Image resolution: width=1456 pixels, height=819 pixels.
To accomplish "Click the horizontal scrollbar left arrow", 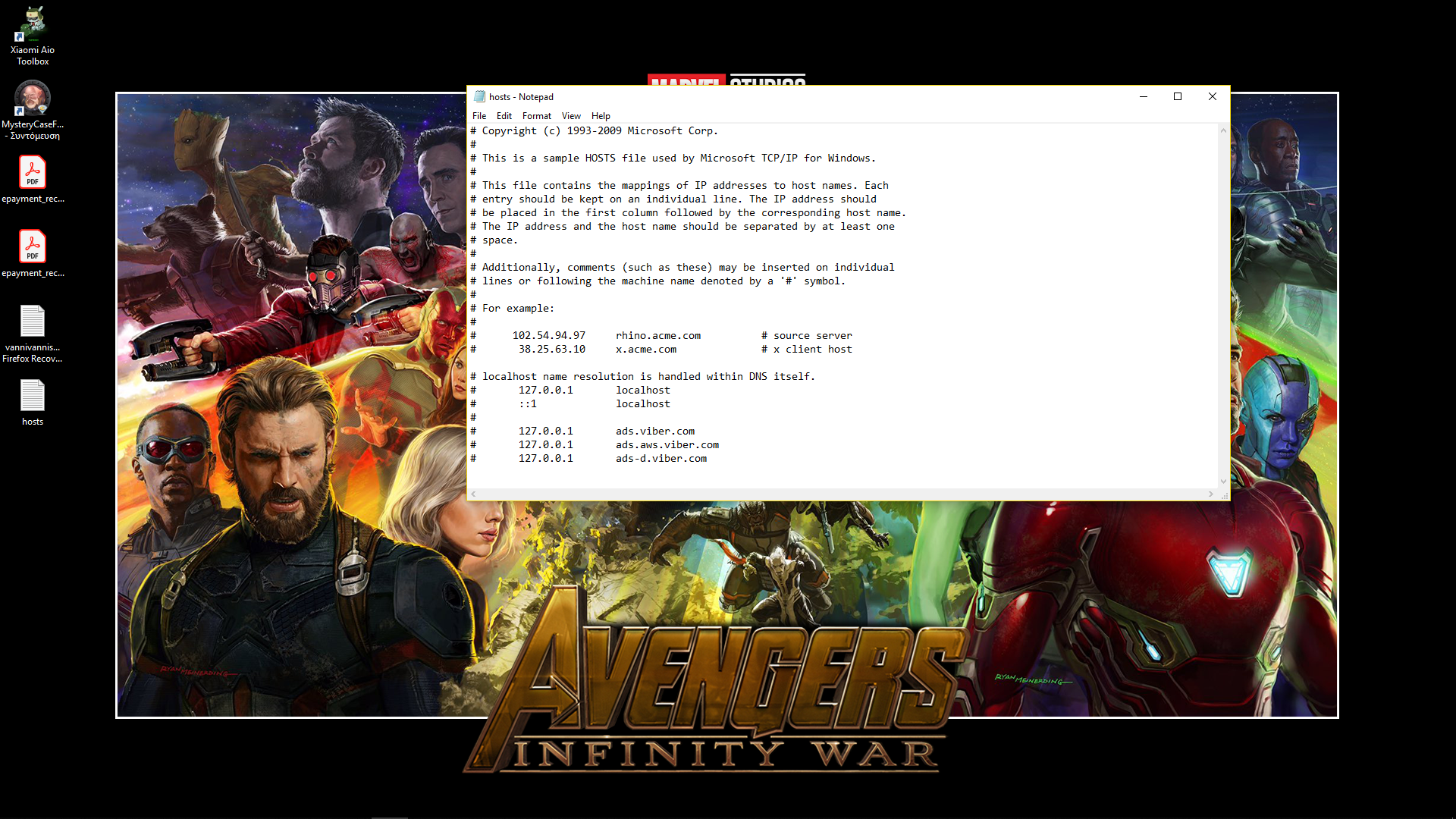I will pos(473,494).
